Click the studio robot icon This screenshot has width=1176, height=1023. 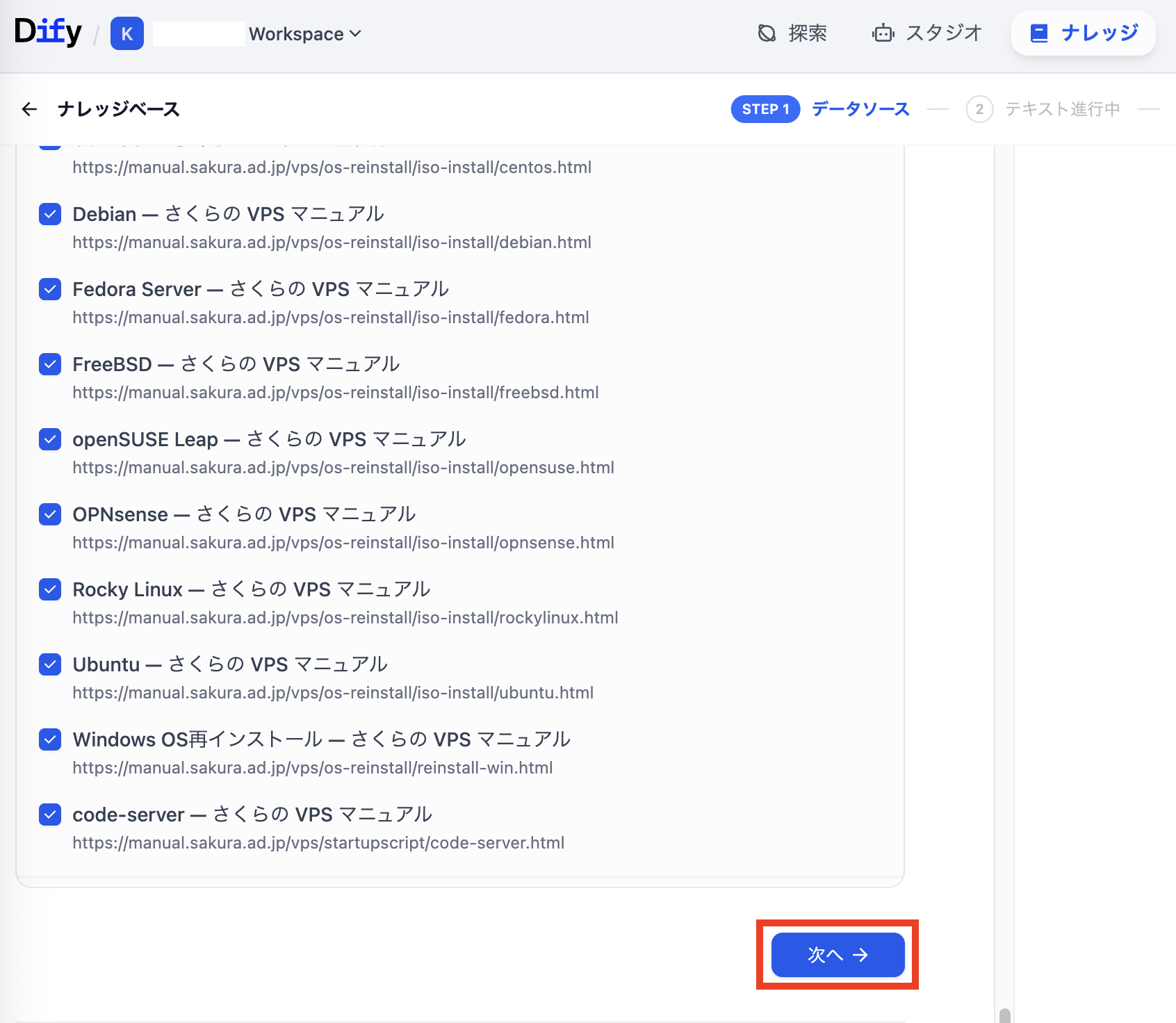883,33
